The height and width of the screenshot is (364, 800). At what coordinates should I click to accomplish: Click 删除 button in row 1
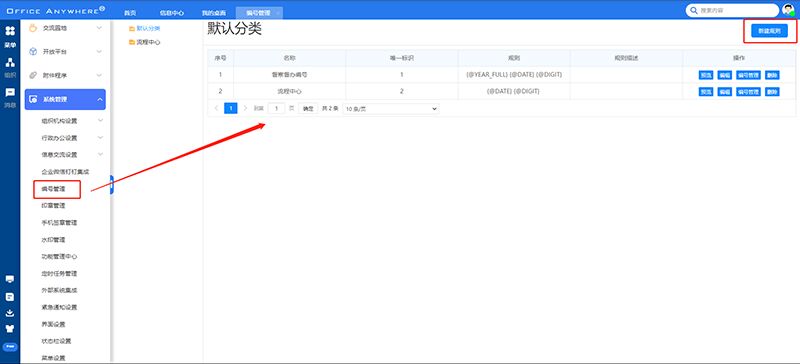[x=772, y=75]
